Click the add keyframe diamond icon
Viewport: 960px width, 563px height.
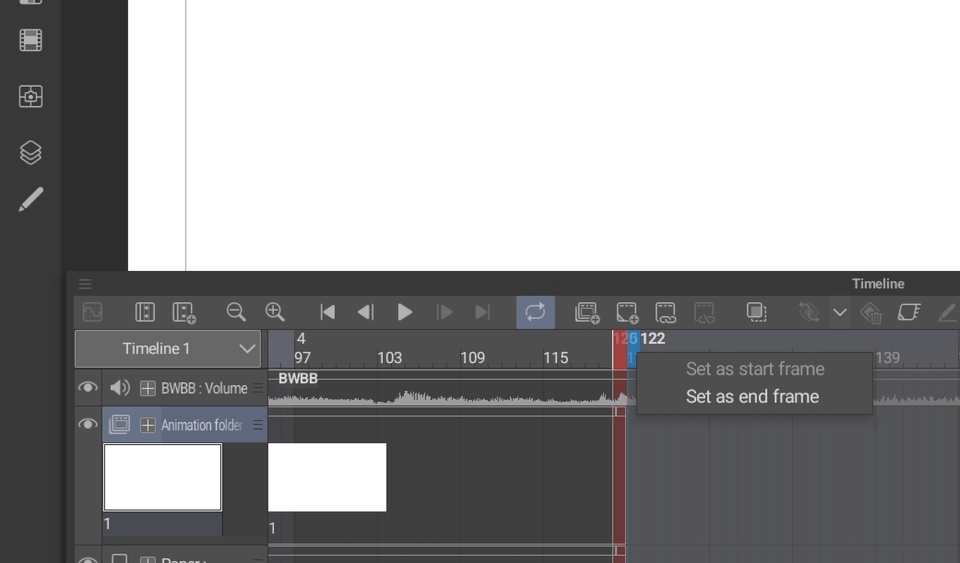pyautogui.click(x=809, y=312)
